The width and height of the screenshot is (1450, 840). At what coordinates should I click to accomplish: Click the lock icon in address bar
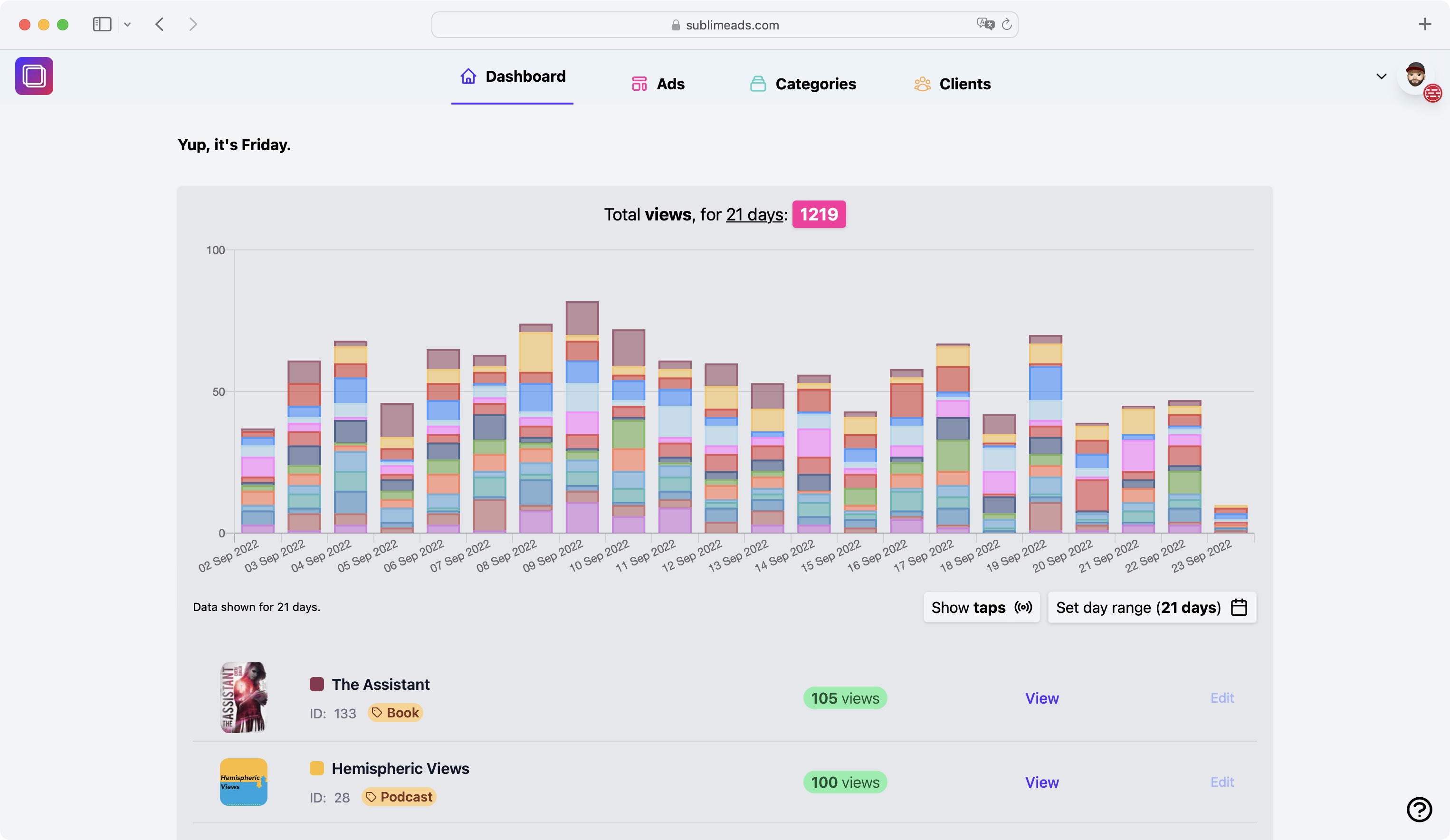(x=676, y=25)
